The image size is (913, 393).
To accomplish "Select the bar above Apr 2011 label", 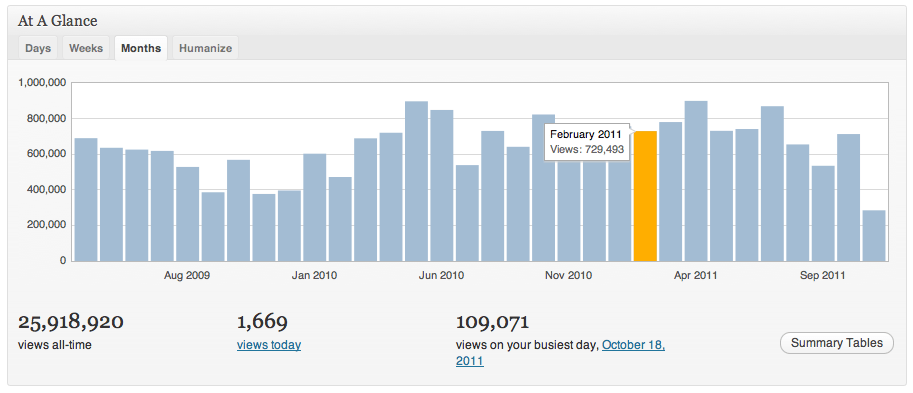I will click(696, 181).
